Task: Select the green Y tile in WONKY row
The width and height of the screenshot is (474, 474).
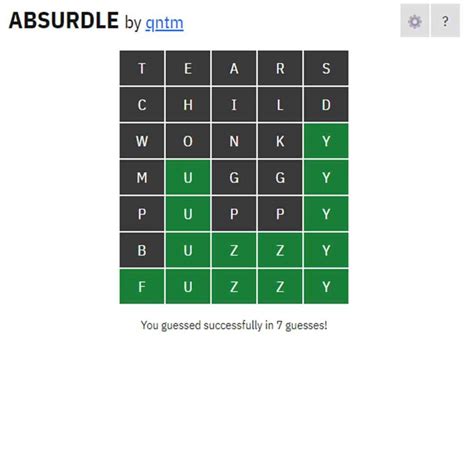Action: [326, 141]
